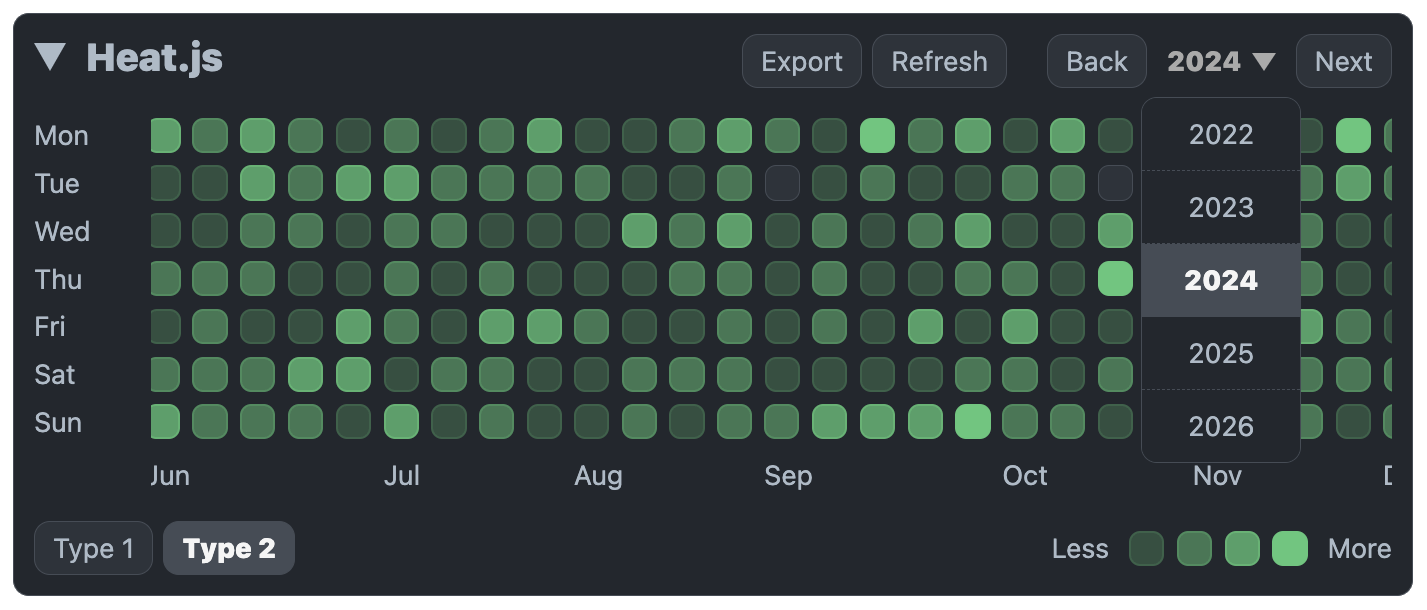Refresh the heatmap data
The height and width of the screenshot is (610, 1427).
point(939,61)
